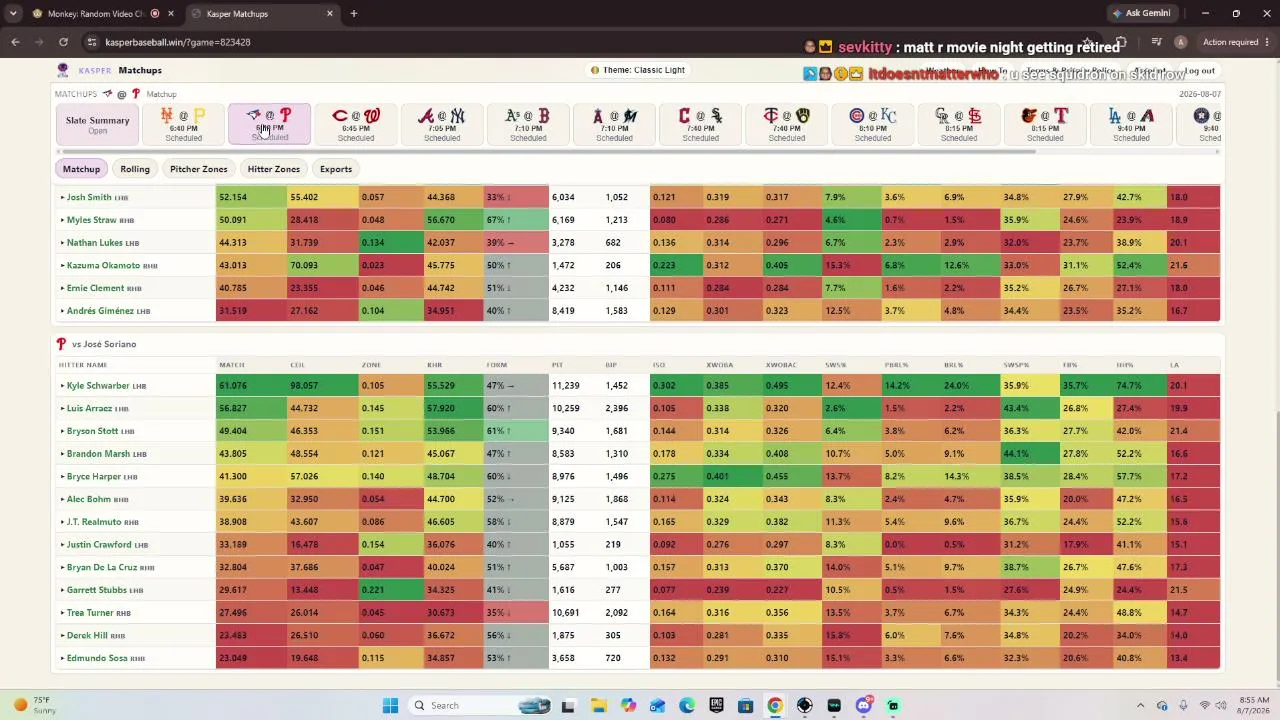Close the Kasper Matchups tab
The image size is (1280, 720).
coord(330,14)
